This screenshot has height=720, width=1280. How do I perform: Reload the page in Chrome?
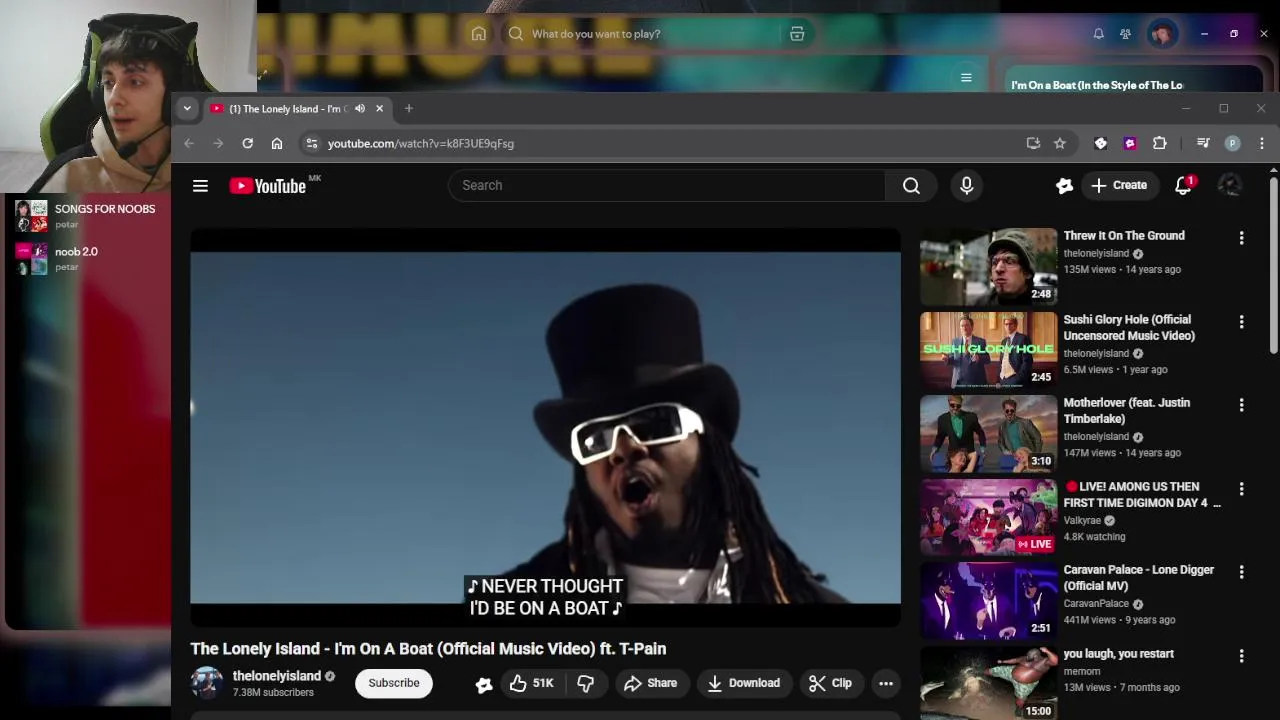[x=247, y=143]
